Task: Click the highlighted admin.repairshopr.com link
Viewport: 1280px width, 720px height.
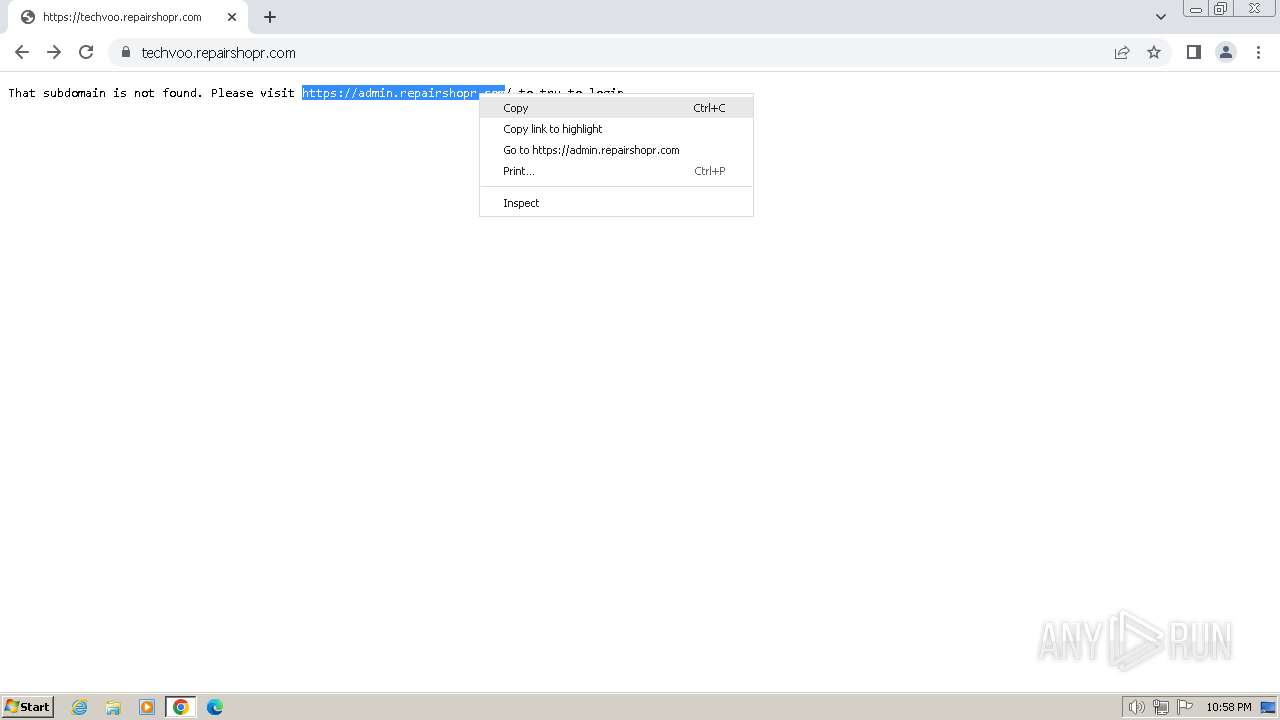Action: coord(391,93)
